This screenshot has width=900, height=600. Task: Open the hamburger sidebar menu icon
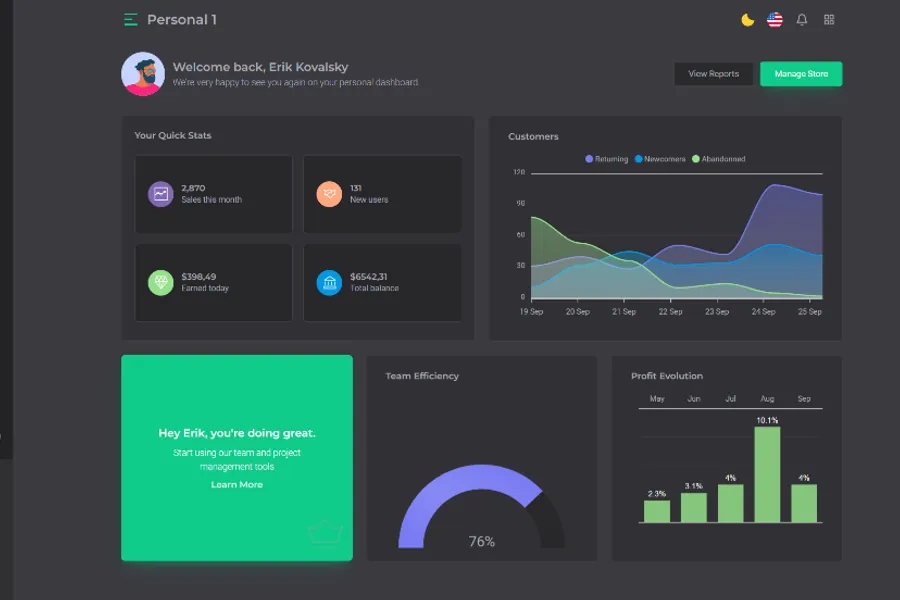click(x=131, y=20)
